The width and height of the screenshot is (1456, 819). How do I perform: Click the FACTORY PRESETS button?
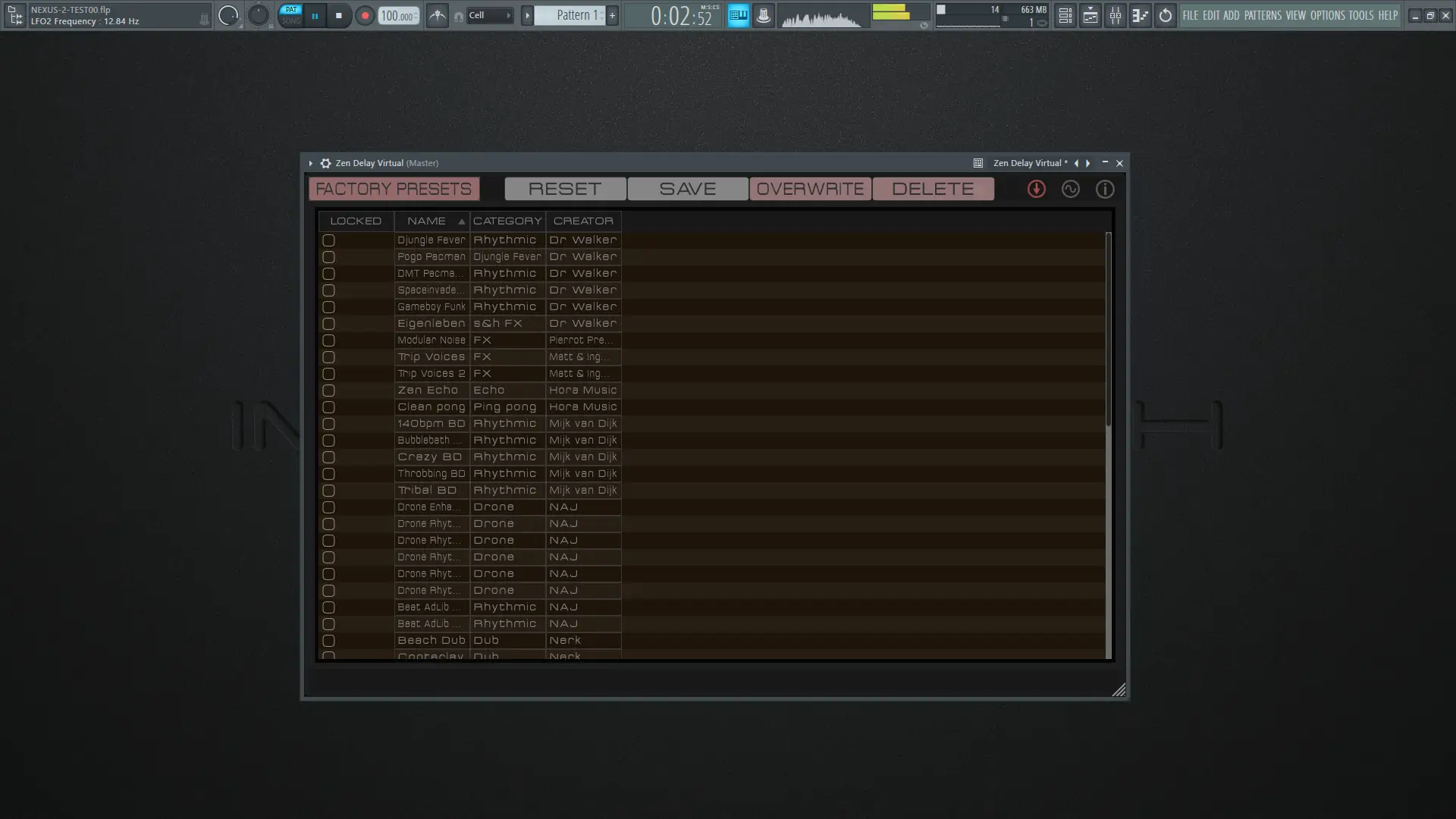(x=394, y=189)
